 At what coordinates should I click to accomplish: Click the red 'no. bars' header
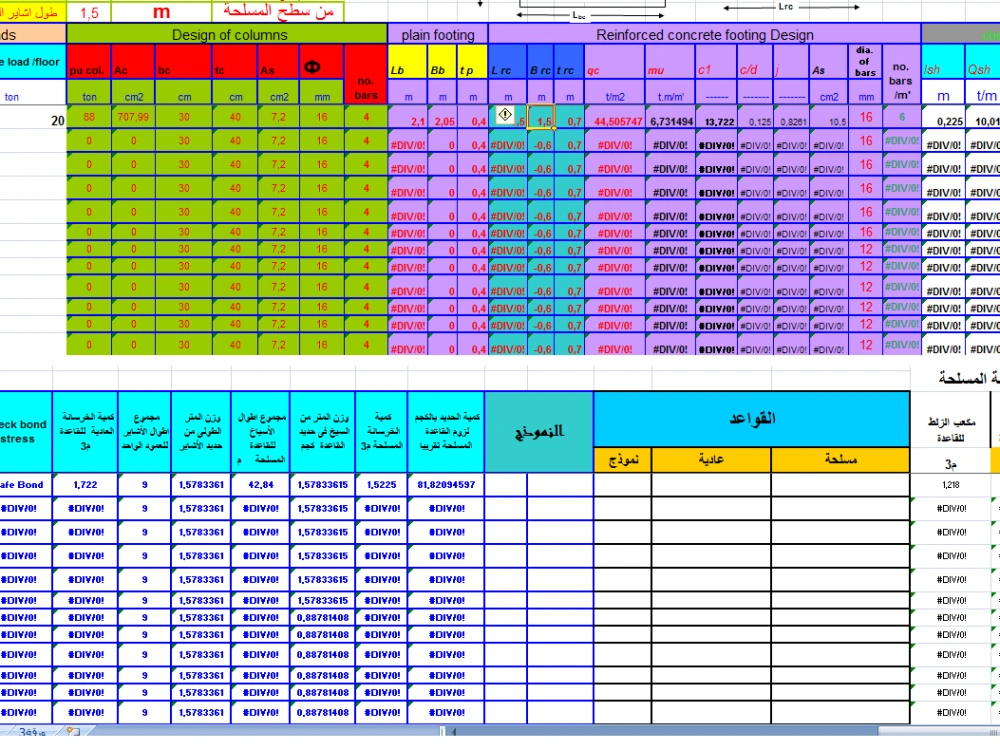(x=365, y=74)
